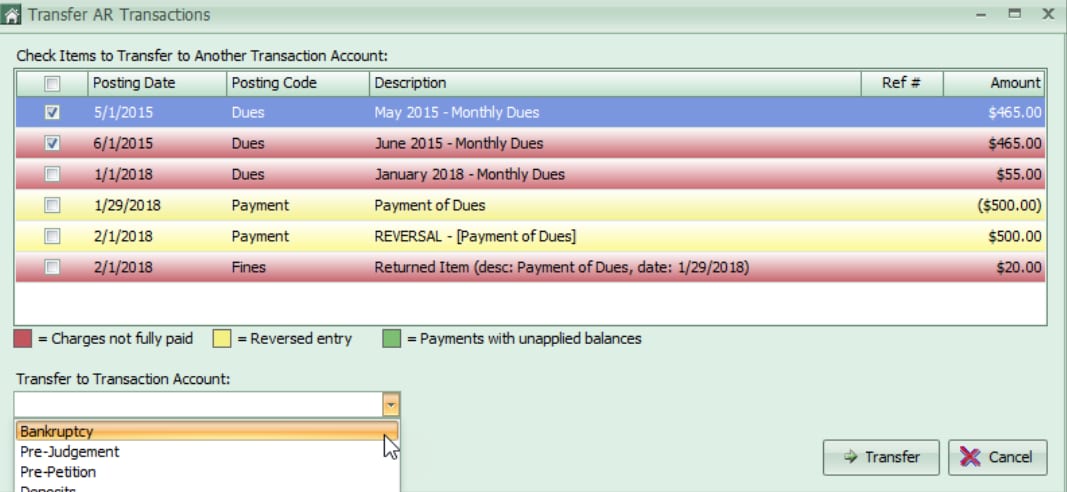The width and height of the screenshot is (1067, 492).
Task: Choose Pre-Petition from the account list
Action: 206,472
